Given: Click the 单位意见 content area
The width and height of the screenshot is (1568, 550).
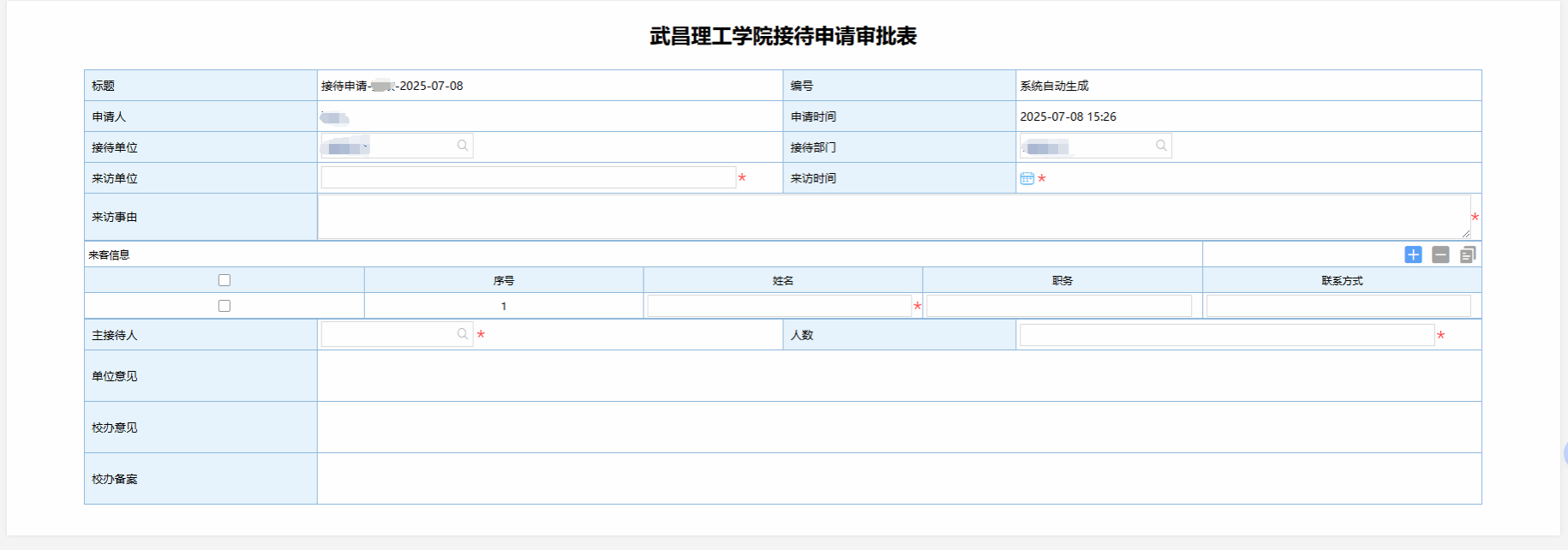Looking at the screenshot, I should tap(898, 376).
